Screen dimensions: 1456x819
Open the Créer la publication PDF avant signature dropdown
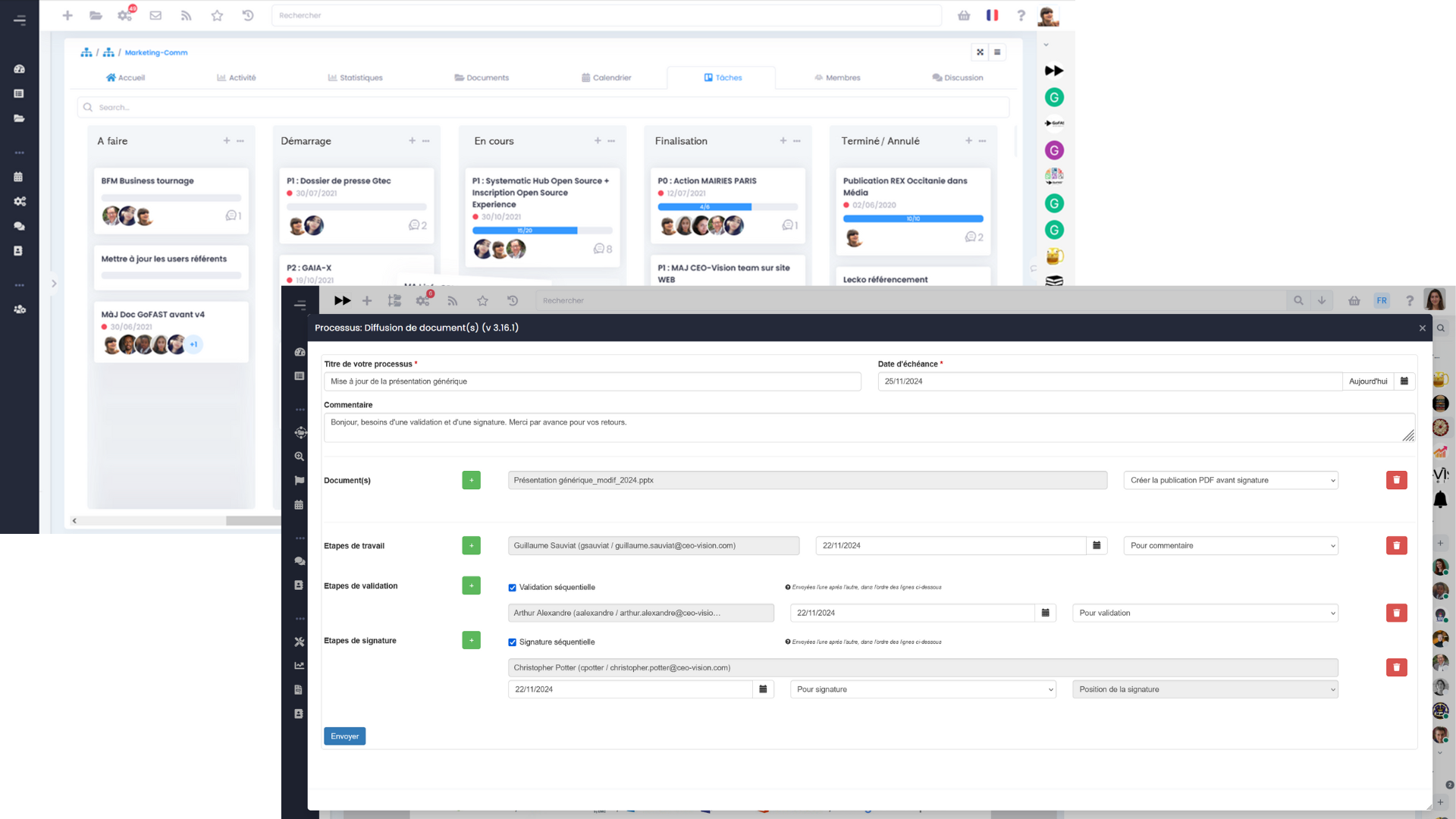point(1229,480)
